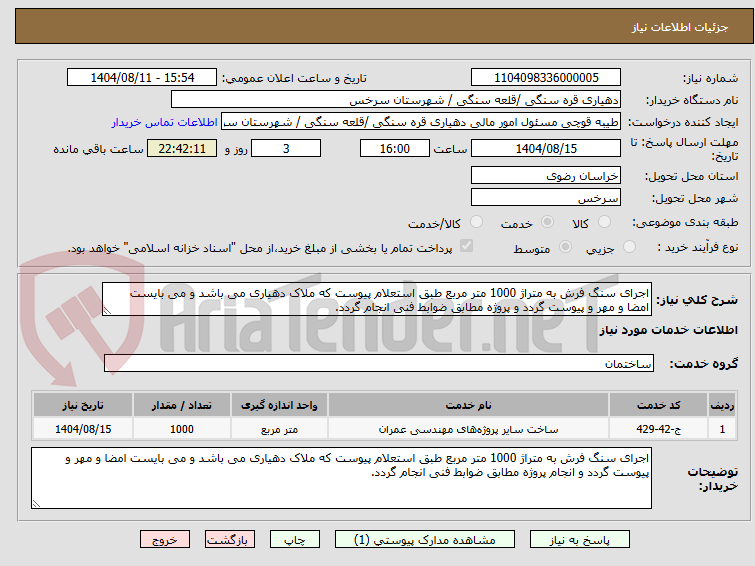Click the کد خدمت column header
The height and width of the screenshot is (566, 755).
click(658, 405)
